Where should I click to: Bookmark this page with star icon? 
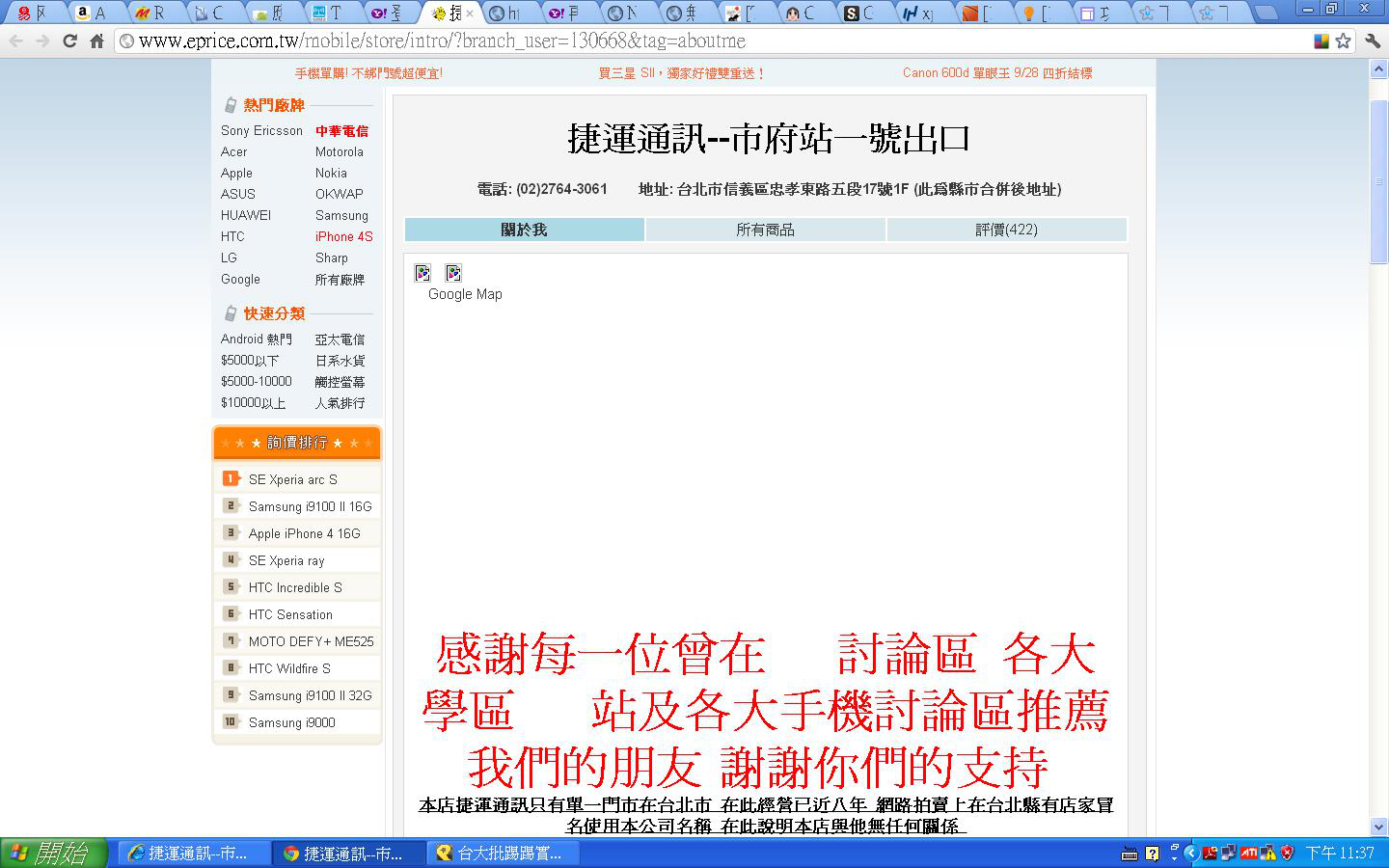coord(1343,41)
